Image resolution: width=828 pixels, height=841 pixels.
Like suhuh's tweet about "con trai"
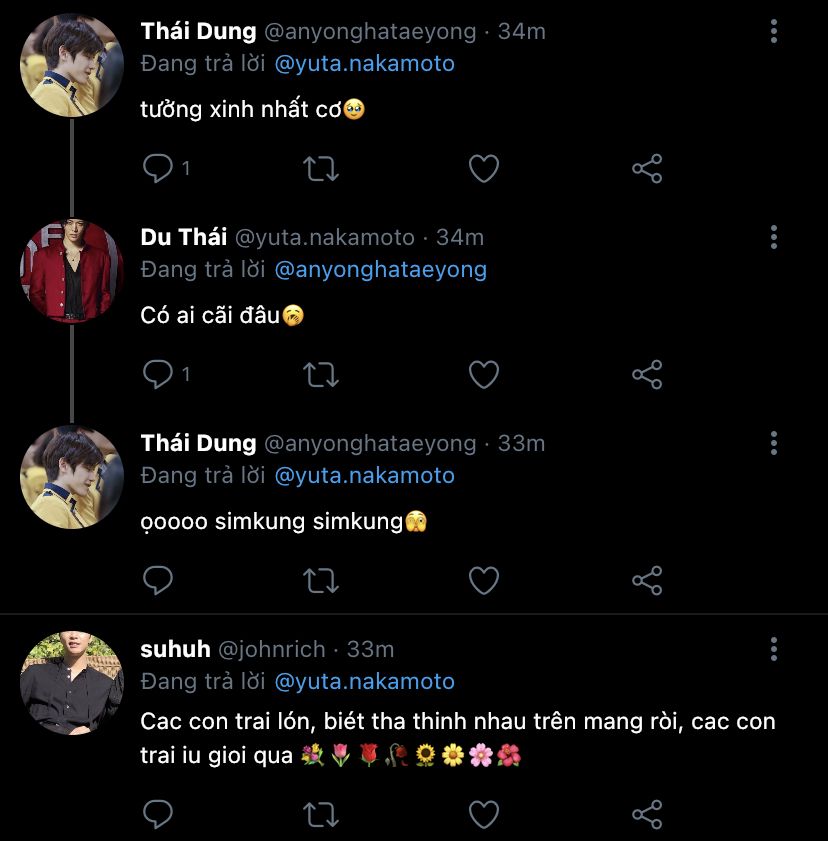pos(484,814)
